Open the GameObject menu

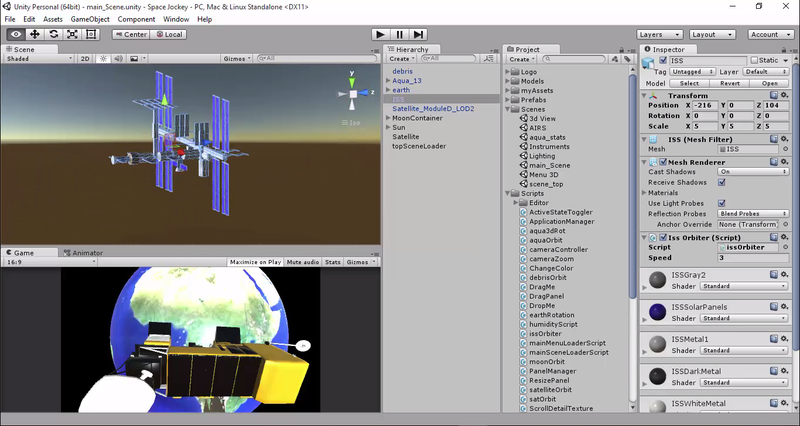pos(89,19)
